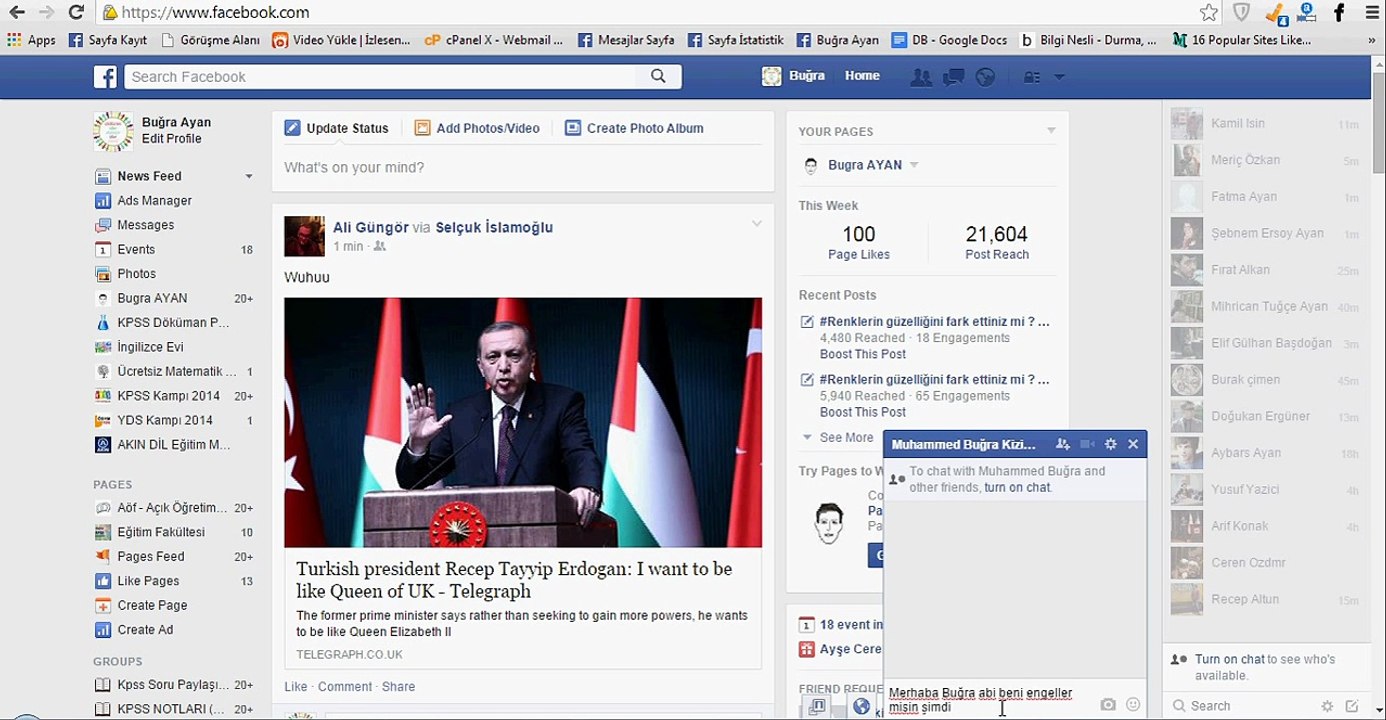Open the Sayfa Kayıt bookmark
The height and width of the screenshot is (720, 1386).
108,40
